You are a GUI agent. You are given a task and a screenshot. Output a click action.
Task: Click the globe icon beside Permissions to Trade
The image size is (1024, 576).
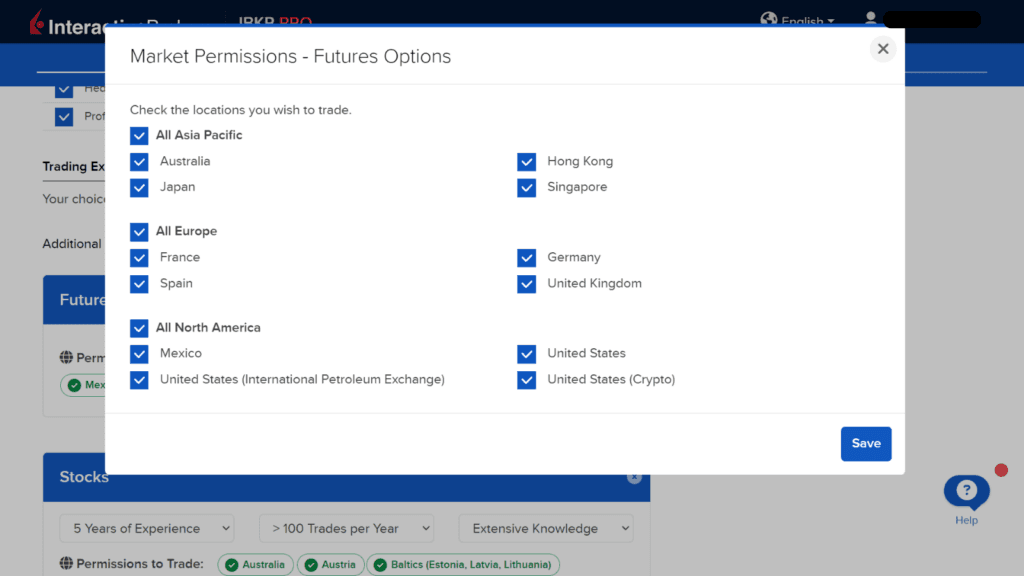(x=64, y=564)
